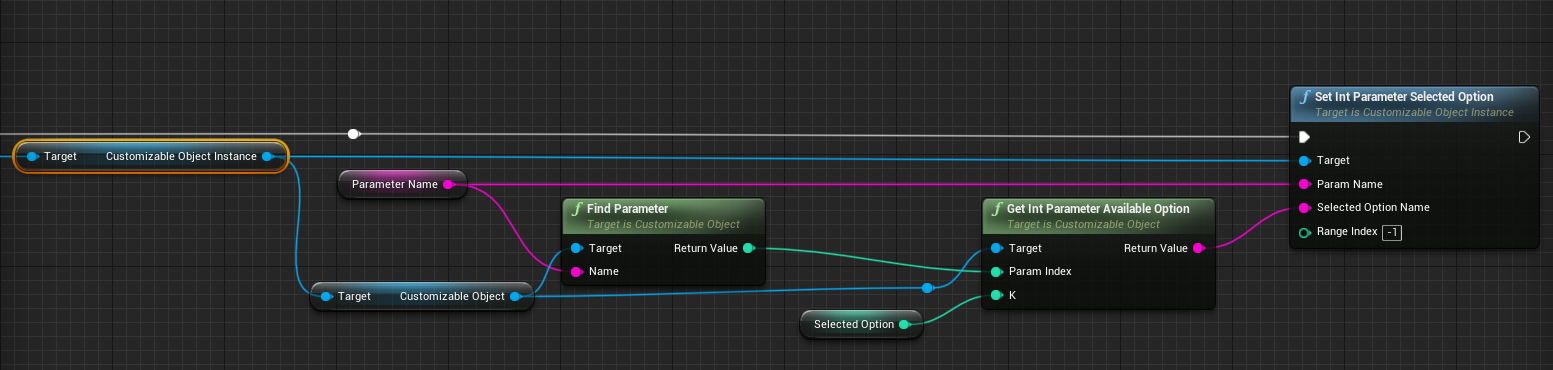Click the execution output pin on Set Int Parameter

point(1524,137)
